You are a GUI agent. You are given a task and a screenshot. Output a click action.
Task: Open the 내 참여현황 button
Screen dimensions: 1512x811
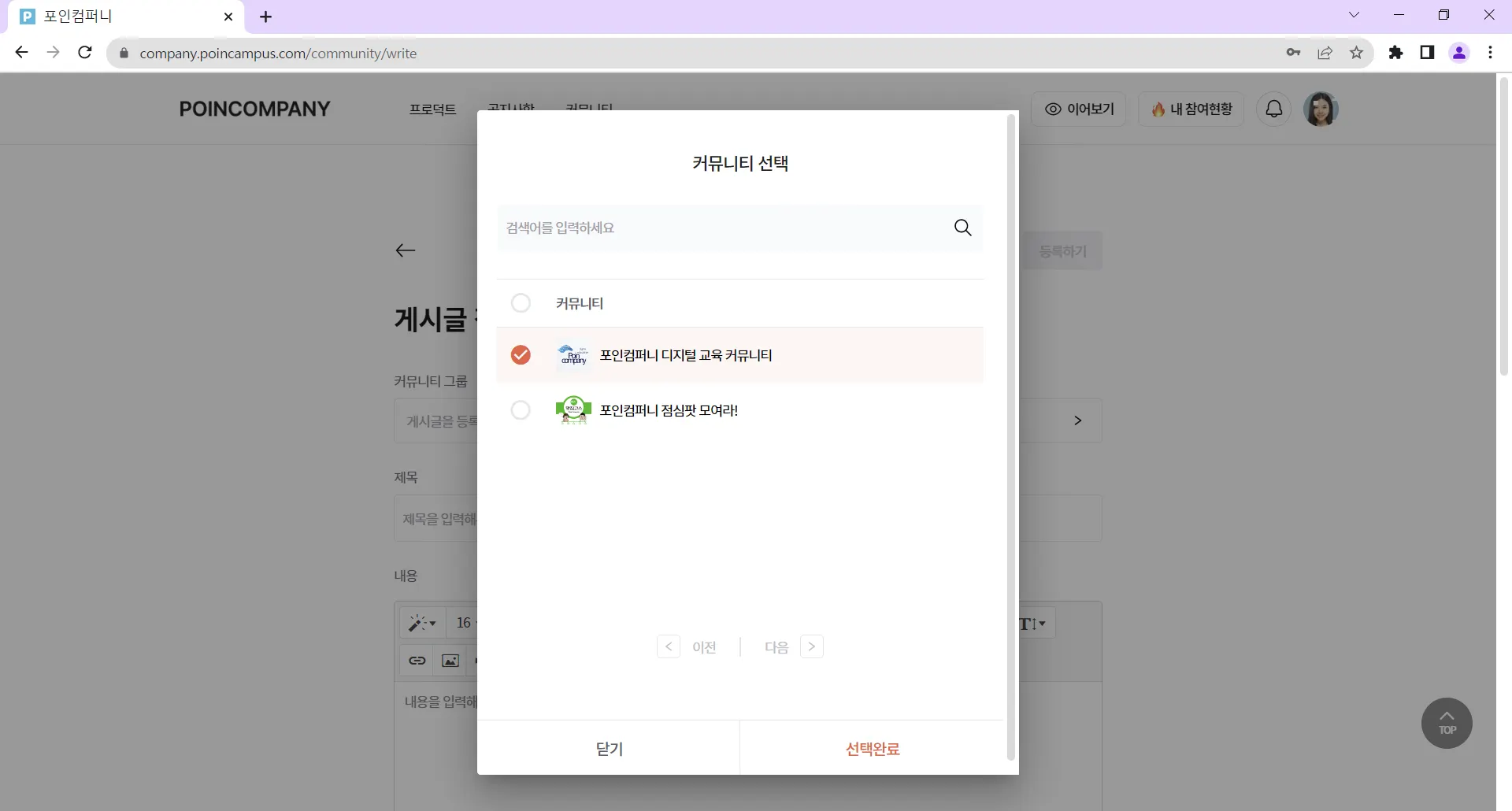pyautogui.click(x=1191, y=109)
